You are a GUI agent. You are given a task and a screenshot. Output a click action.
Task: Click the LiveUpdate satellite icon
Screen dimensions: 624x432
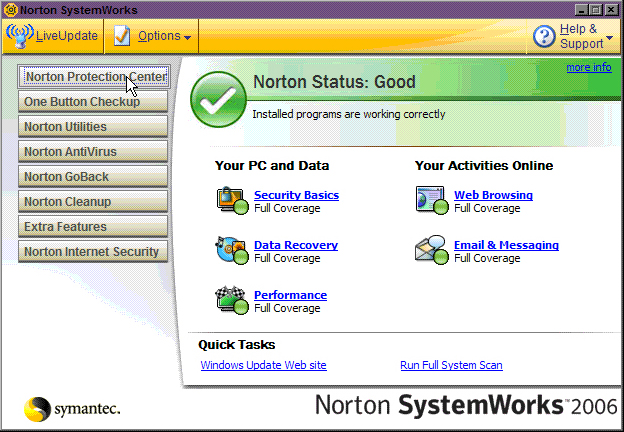(x=20, y=36)
